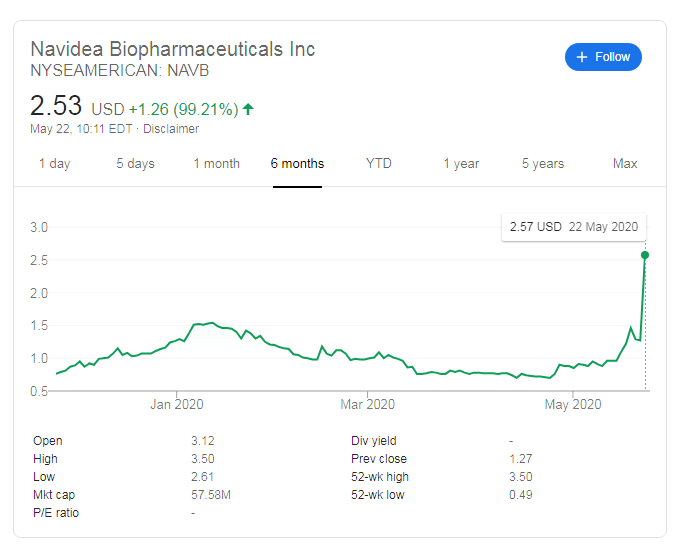Screen dimensions: 700x560
Task: Select the 6 months tab
Action: point(297,163)
